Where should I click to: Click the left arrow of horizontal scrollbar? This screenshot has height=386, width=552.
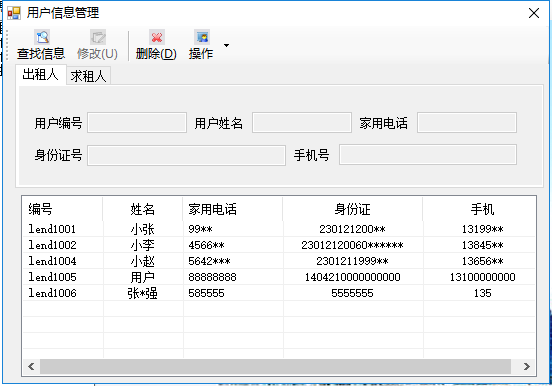(x=31, y=367)
